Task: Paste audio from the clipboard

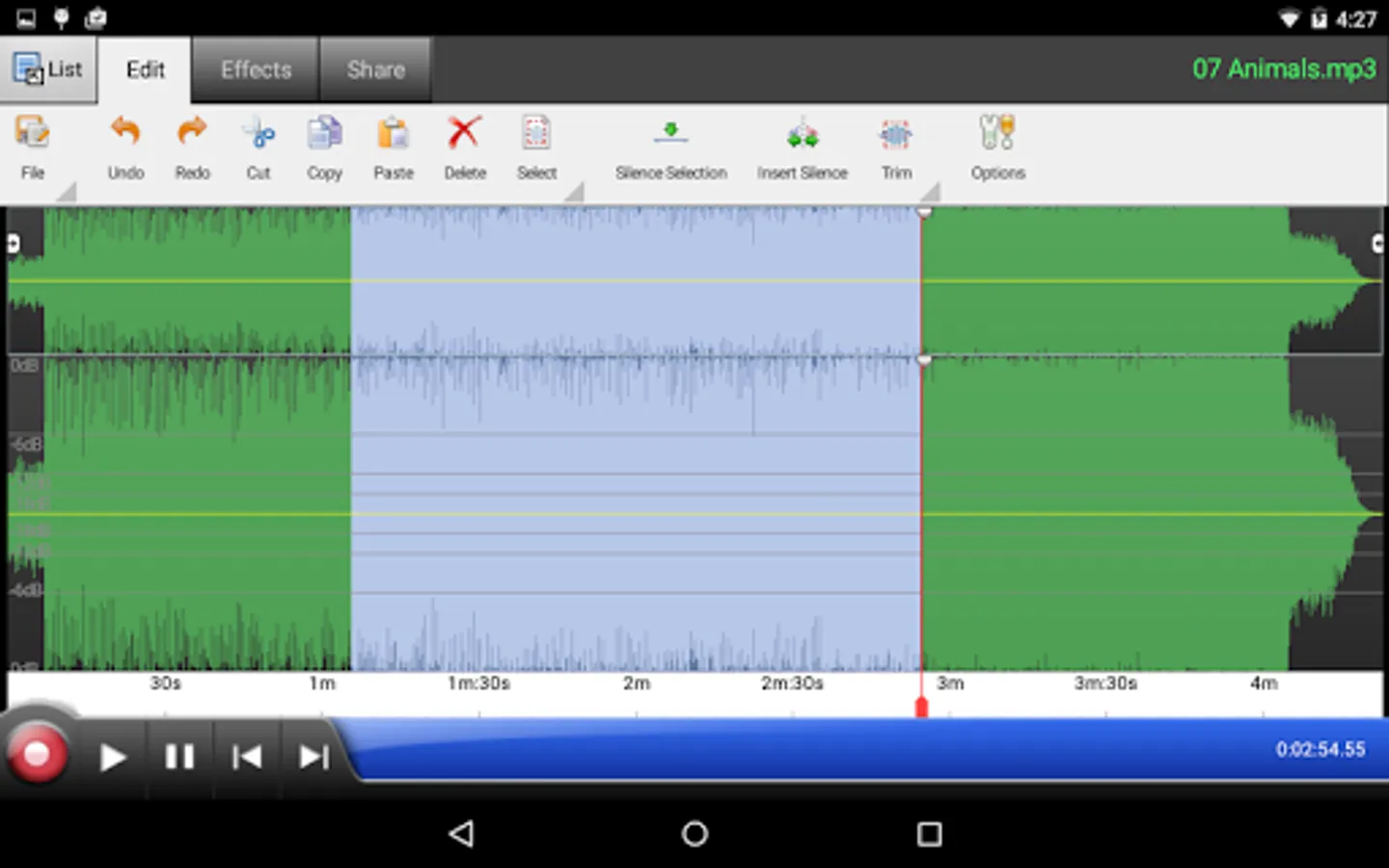Action: 394,145
